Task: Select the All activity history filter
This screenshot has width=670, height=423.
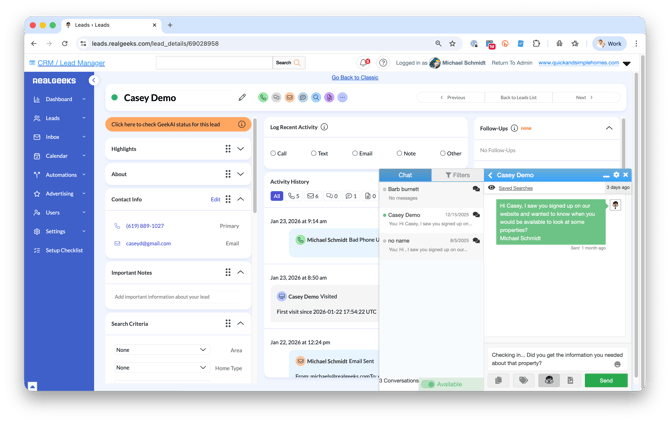Action: point(277,196)
